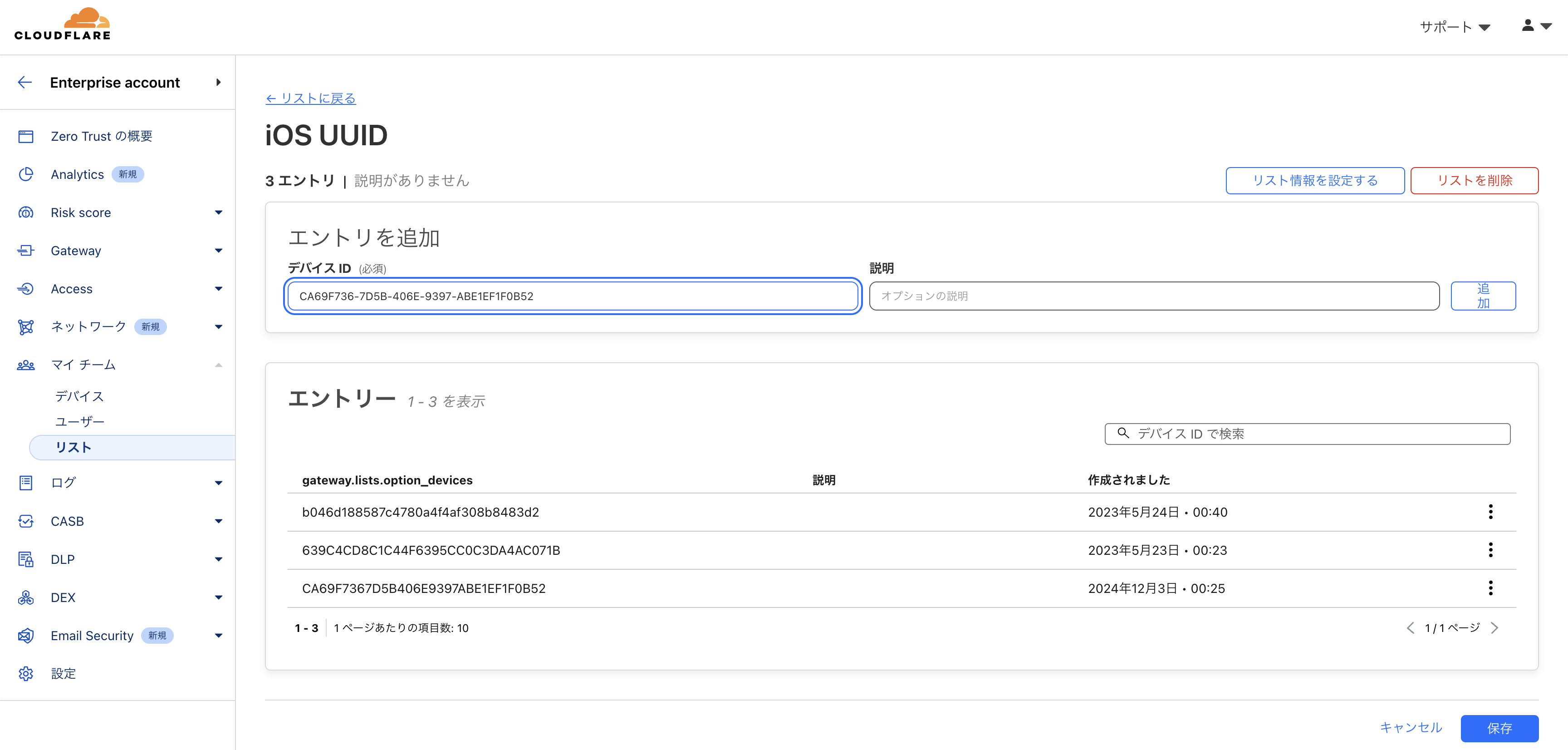Image resolution: width=1568 pixels, height=750 pixels.
Task: Click the back arrow beside Enterprise account
Action: click(x=25, y=82)
